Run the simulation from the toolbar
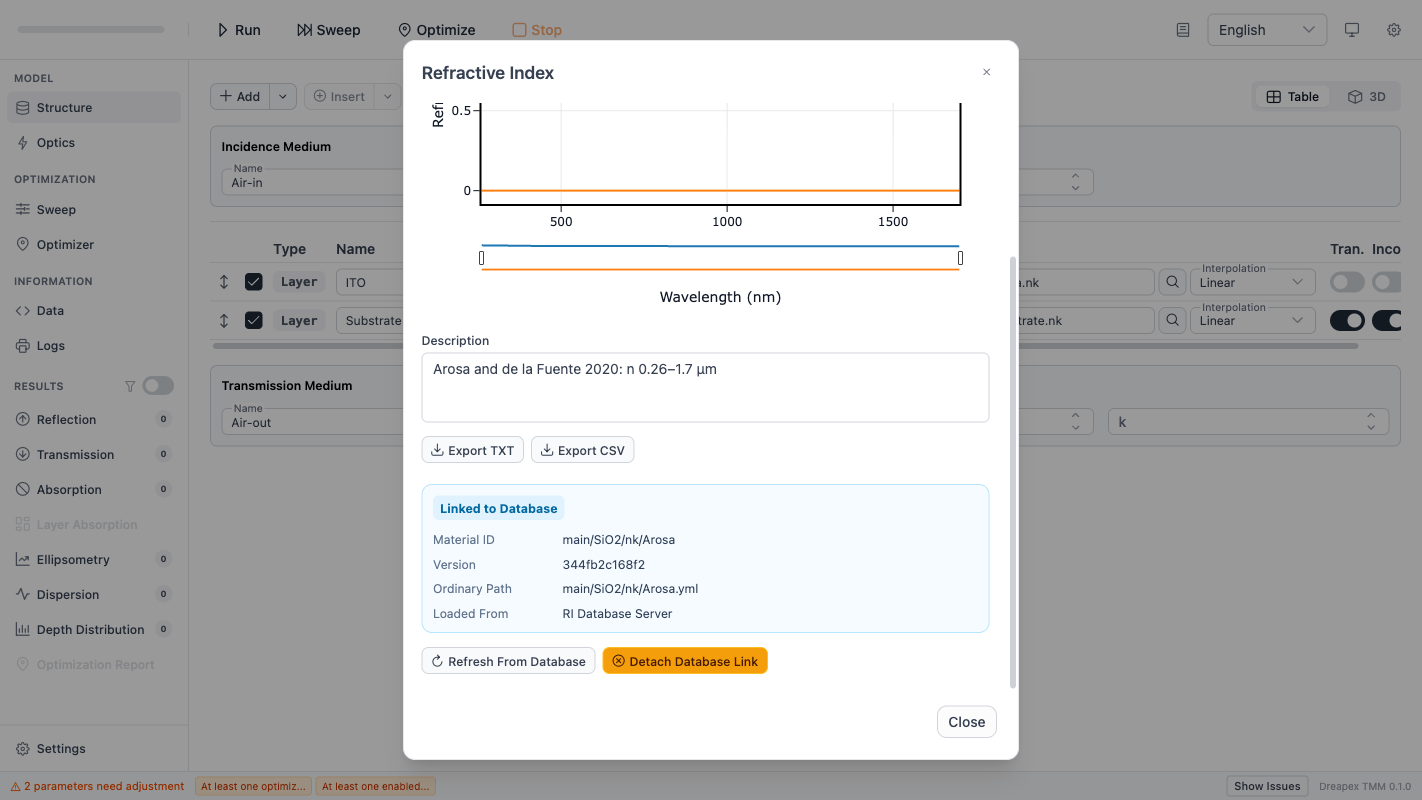 (x=238, y=29)
